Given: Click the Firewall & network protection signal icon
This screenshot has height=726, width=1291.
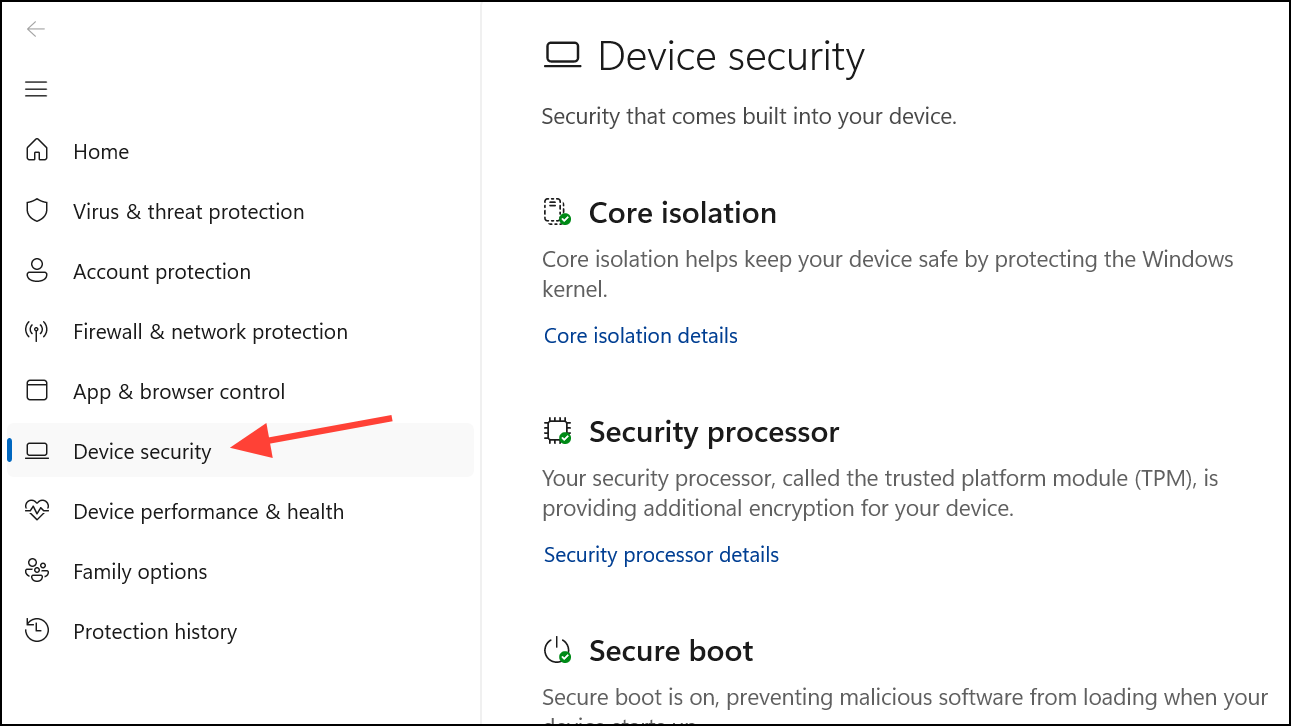Looking at the screenshot, I should [x=36, y=330].
